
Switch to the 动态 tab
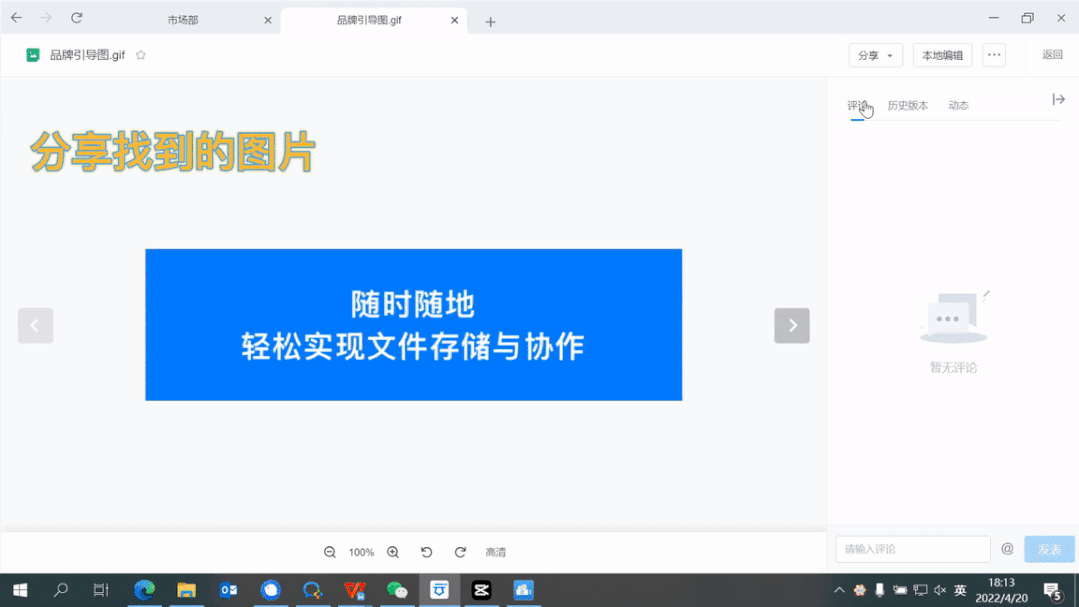tap(957, 104)
